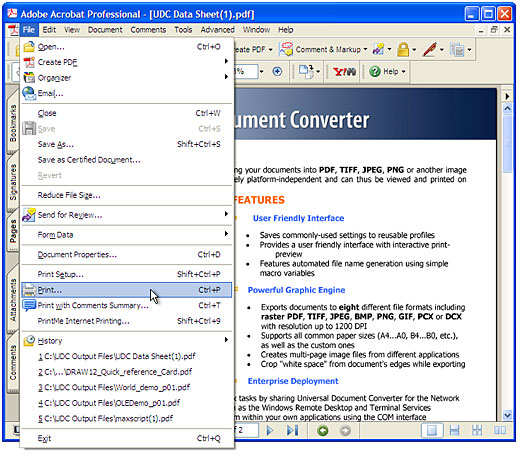Expand the Create PDF submenu

pos(127,62)
